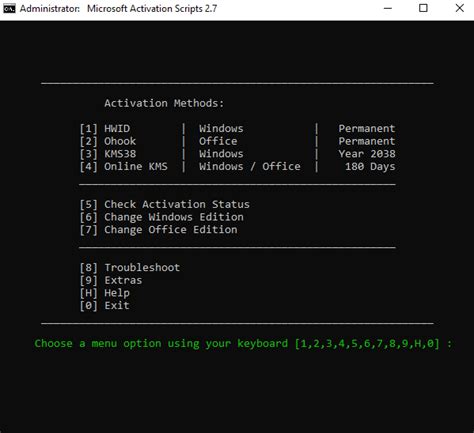Minimize the Microsoft Activation Scripts window

388,8
